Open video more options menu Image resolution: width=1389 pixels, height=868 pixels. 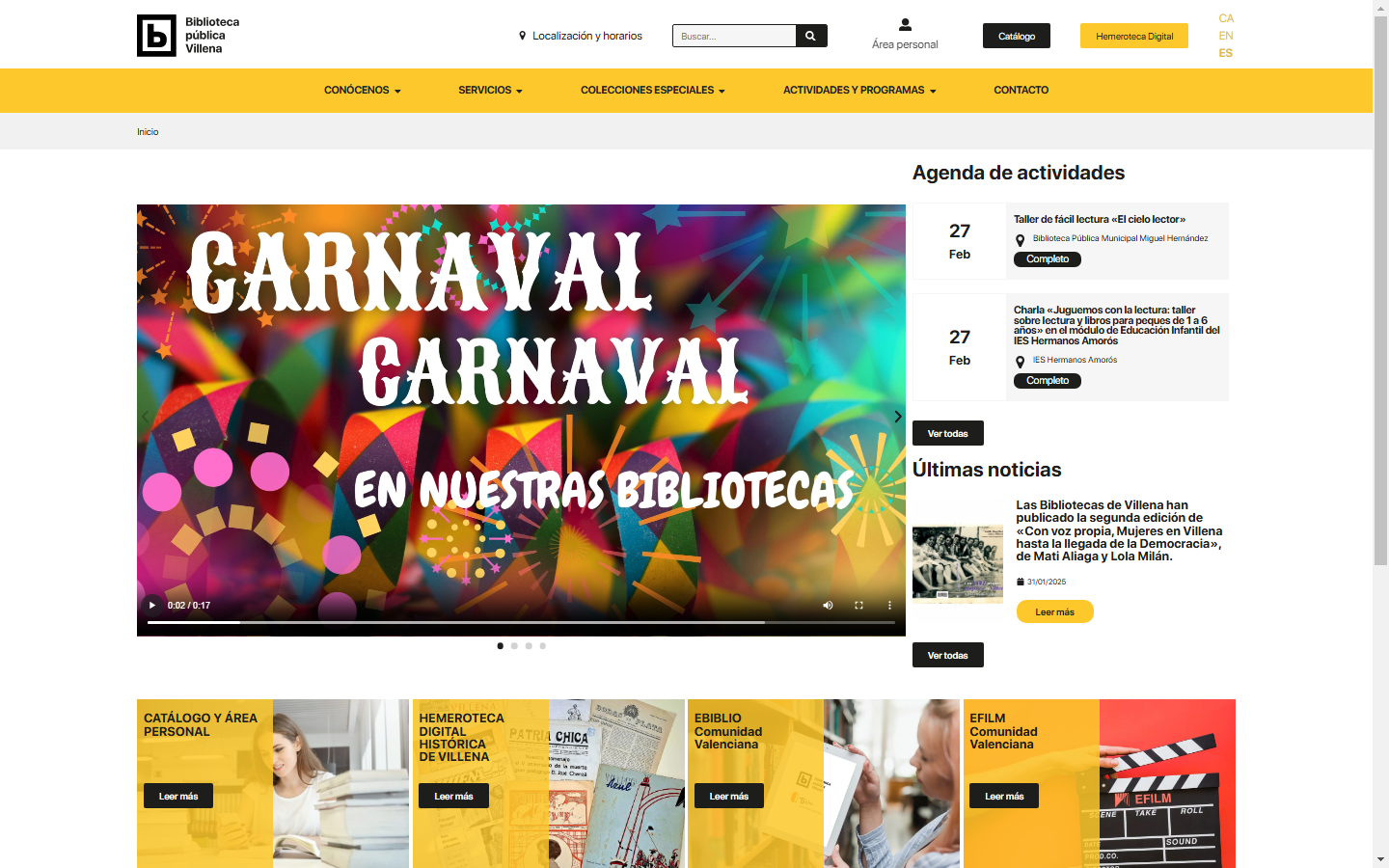point(889,606)
